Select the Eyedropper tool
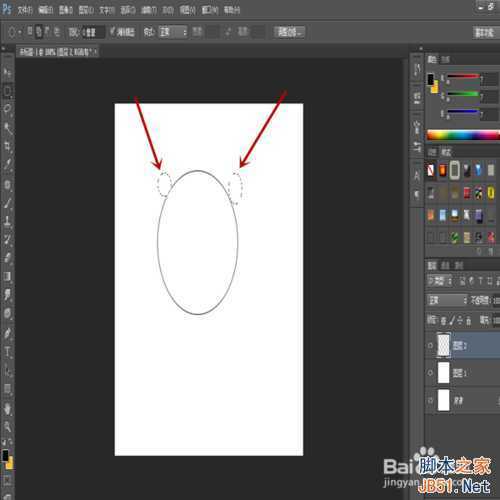Image resolution: width=500 pixels, height=500 pixels. click(7, 164)
